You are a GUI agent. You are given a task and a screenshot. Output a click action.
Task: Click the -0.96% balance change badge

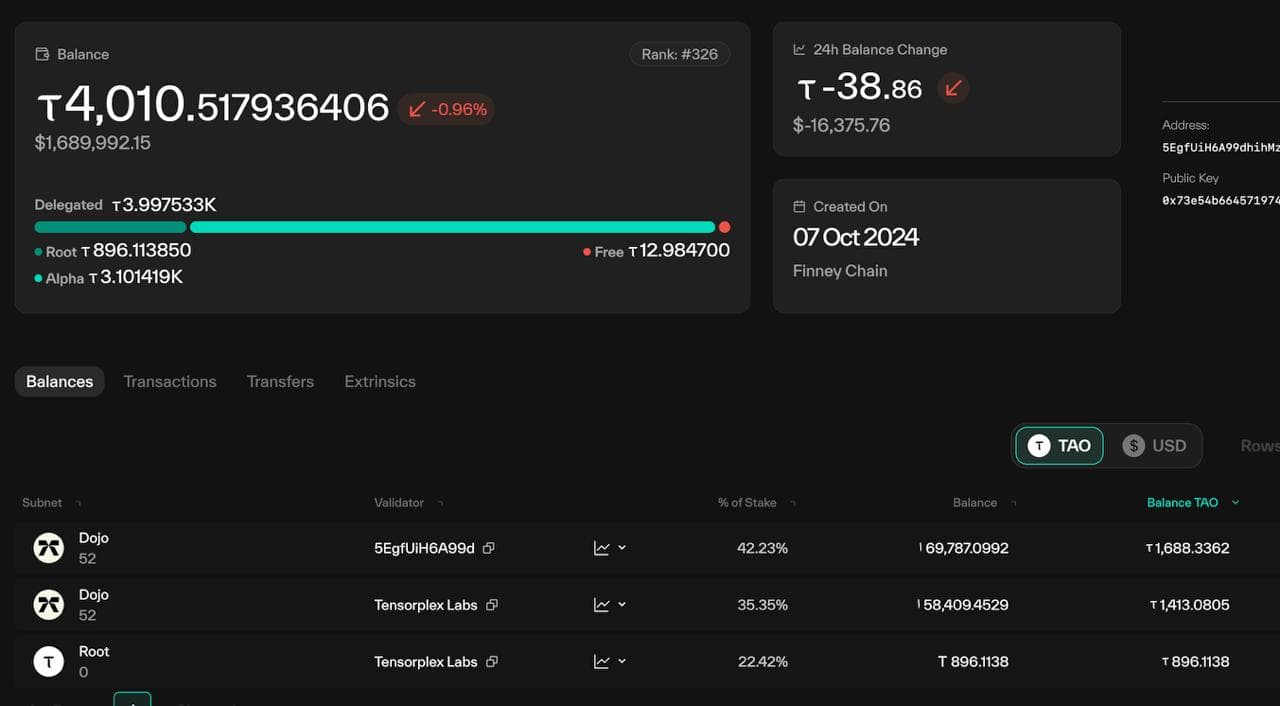[x=446, y=109]
